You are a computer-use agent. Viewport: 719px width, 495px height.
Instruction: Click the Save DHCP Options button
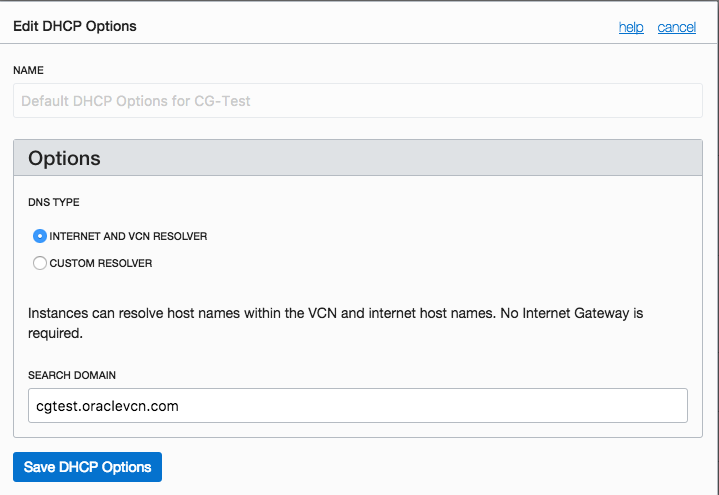click(x=87, y=467)
